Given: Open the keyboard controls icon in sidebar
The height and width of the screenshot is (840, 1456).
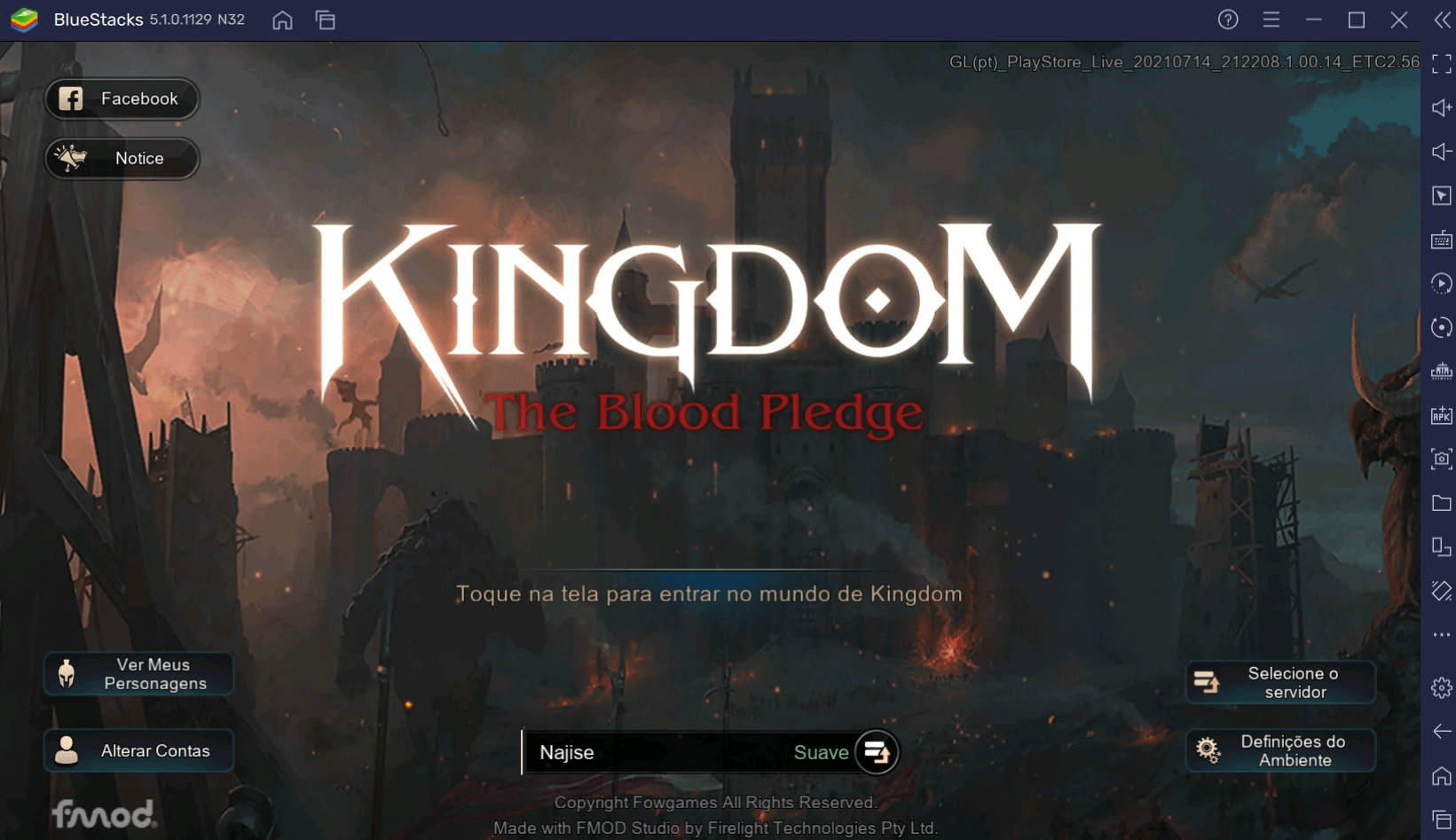Looking at the screenshot, I should tap(1442, 239).
